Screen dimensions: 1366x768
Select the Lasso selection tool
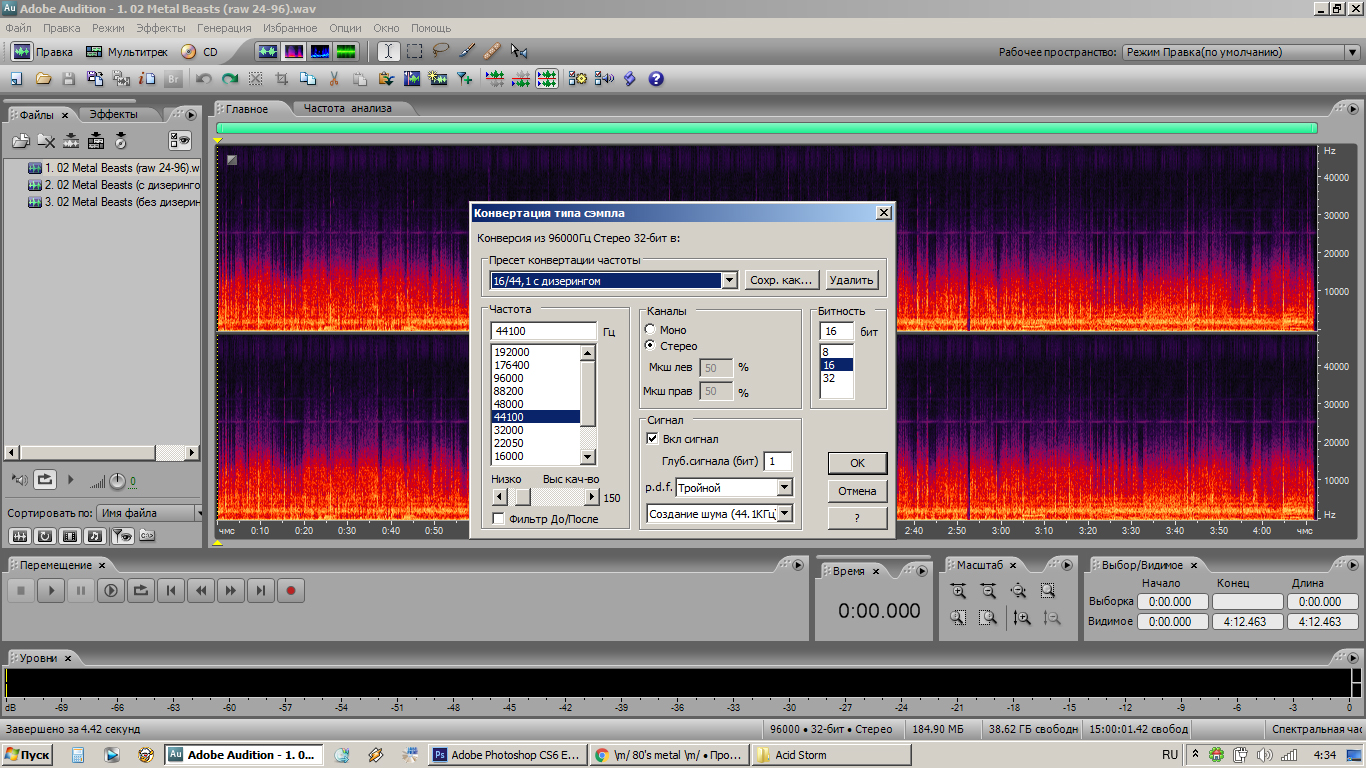(440, 51)
